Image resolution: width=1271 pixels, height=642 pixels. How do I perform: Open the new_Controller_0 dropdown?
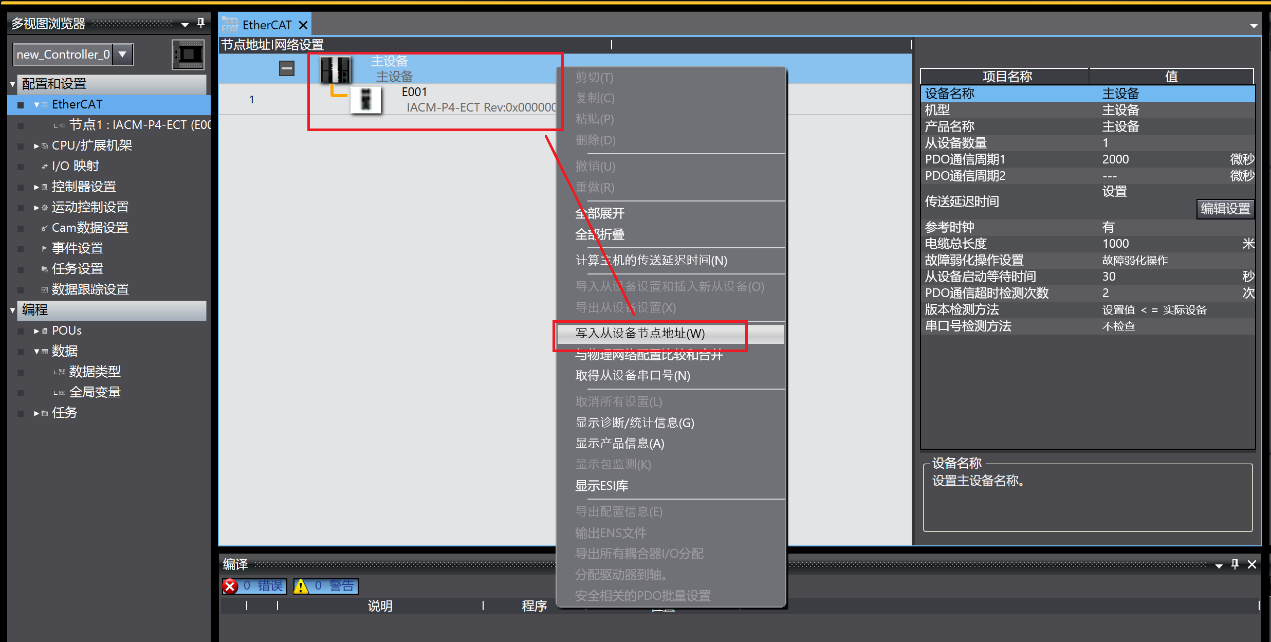click(x=123, y=54)
